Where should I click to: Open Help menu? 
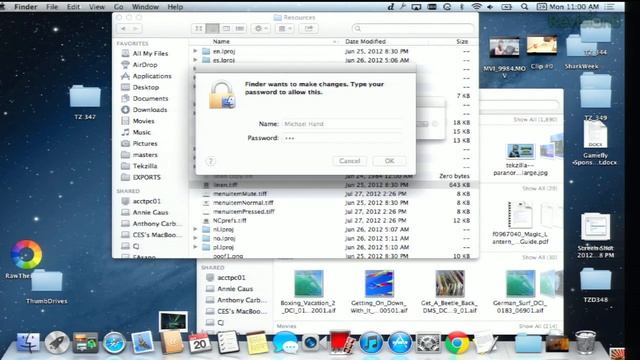(175, 7)
